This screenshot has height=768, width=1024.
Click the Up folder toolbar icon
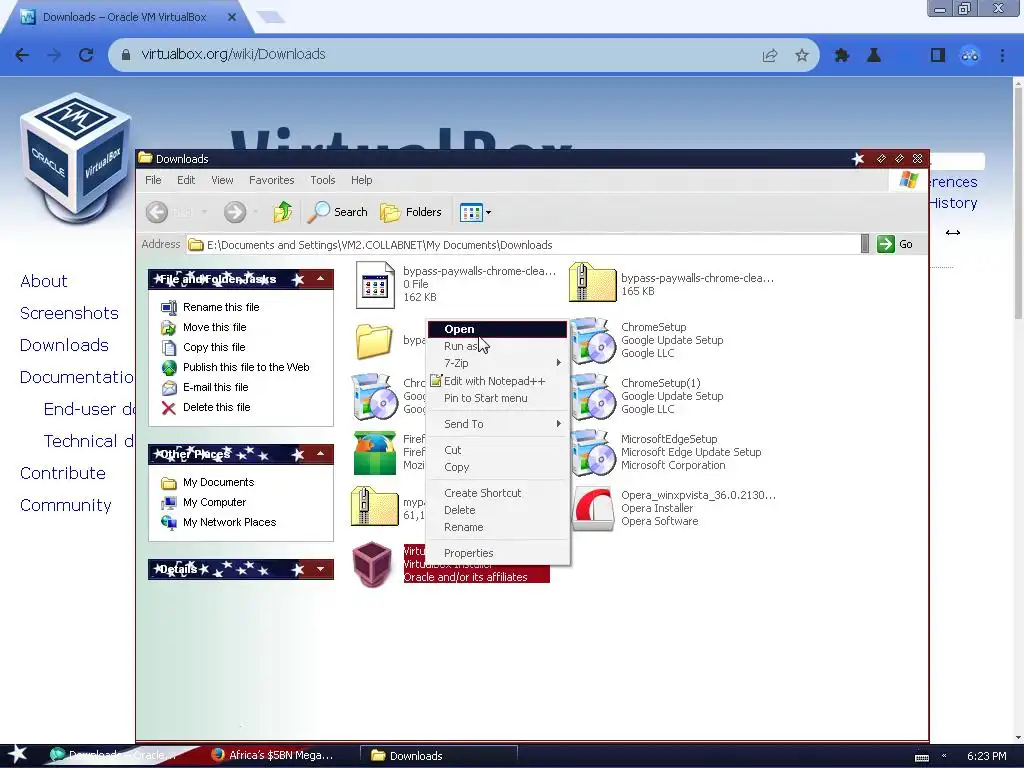(282, 212)
